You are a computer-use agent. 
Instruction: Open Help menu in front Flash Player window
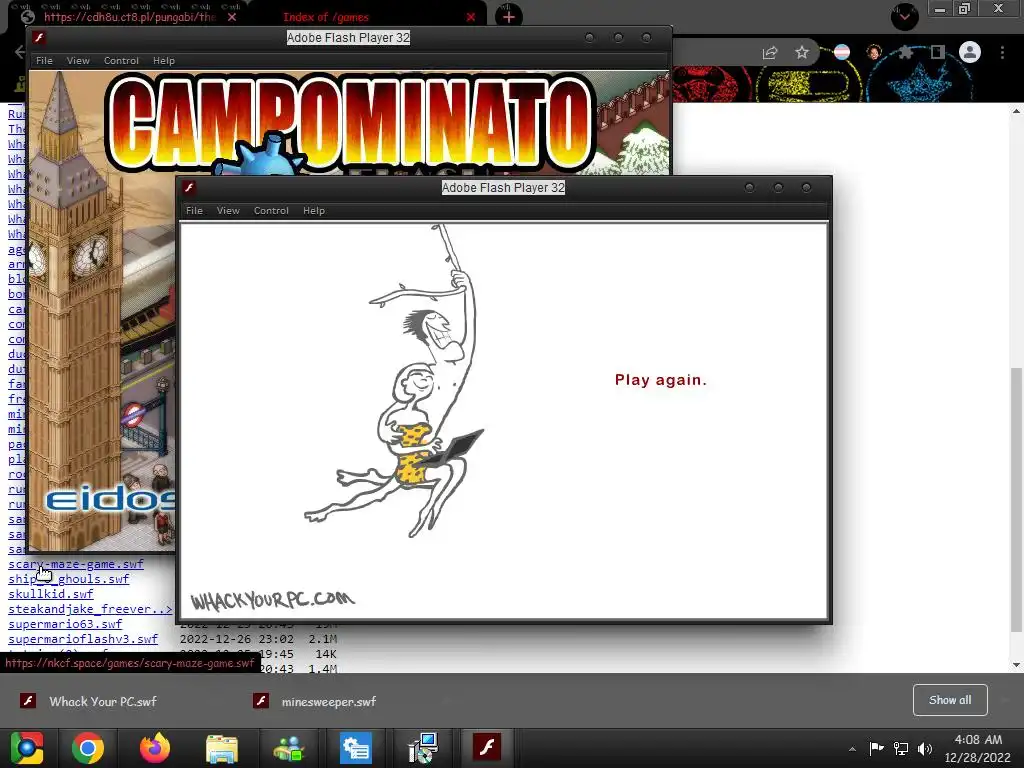(x=313, y=210)
